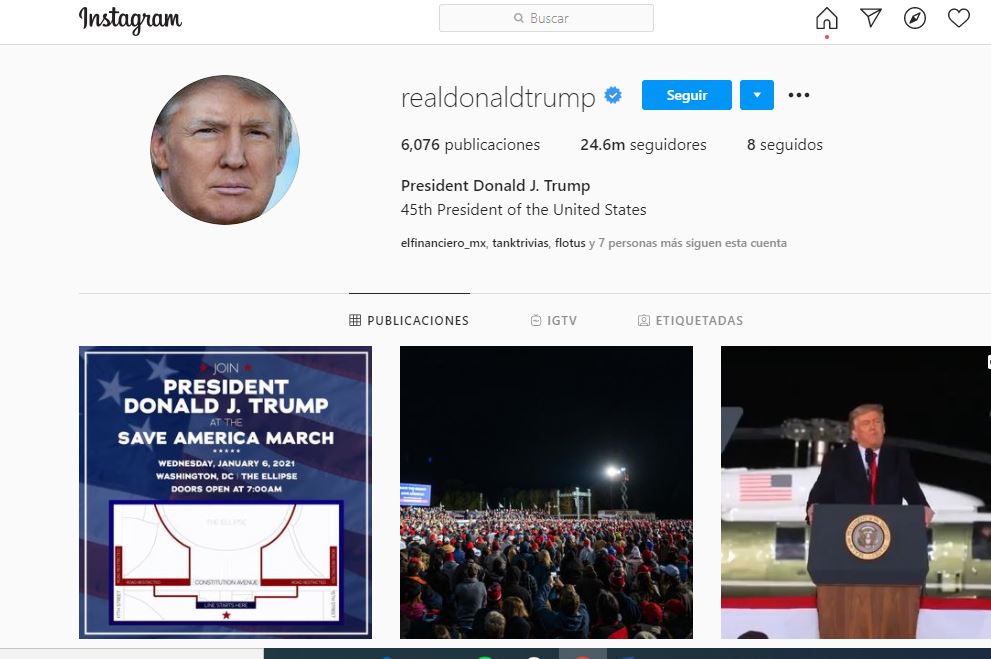View the 24.6m seguidores list
991x659 pixels.
click(x=643, y=145)
